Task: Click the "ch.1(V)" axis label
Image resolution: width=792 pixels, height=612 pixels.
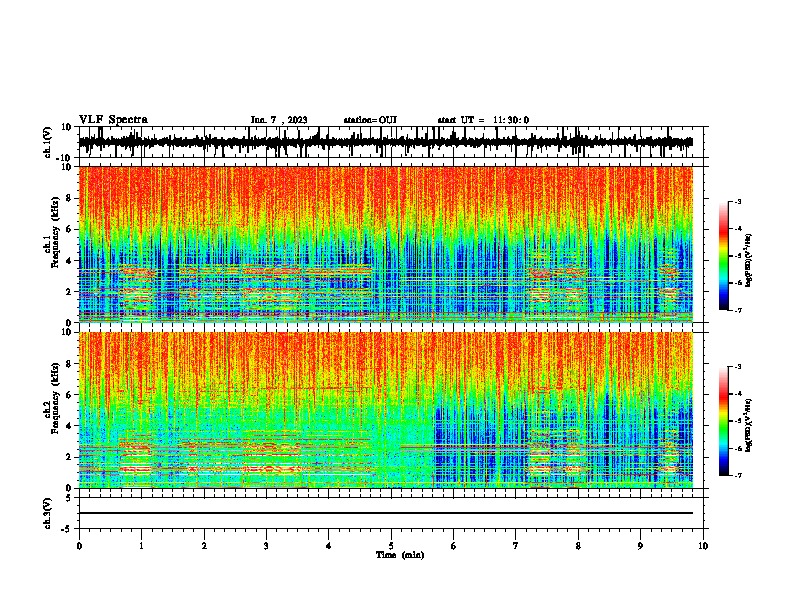Action: click(x=48, y=142)
